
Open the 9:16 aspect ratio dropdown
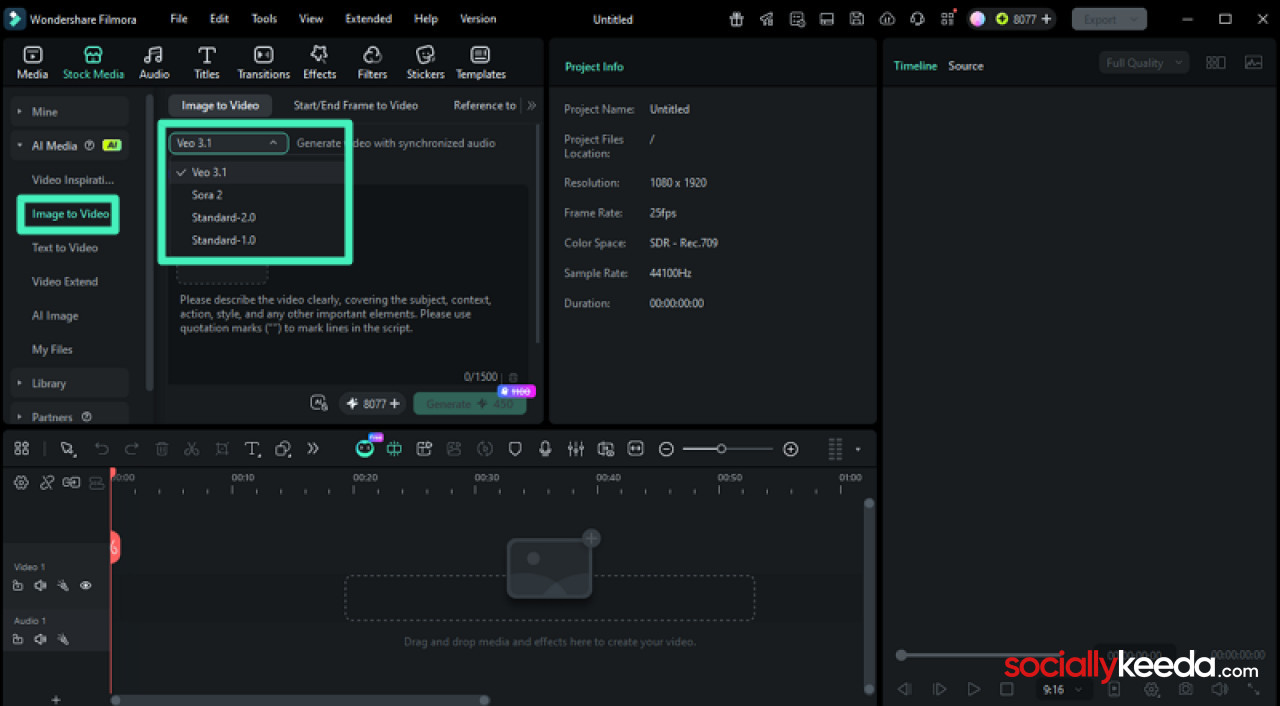click(x=1062, y=689)
